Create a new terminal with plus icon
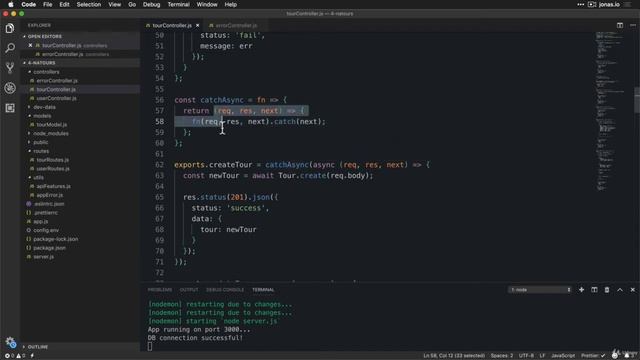 pyautogui.click(x=581, y=290)
